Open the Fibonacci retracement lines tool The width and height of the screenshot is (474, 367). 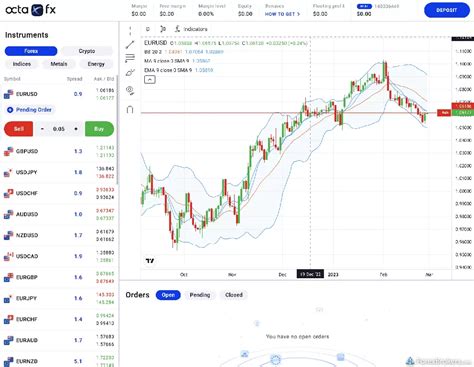coord(130,58)
